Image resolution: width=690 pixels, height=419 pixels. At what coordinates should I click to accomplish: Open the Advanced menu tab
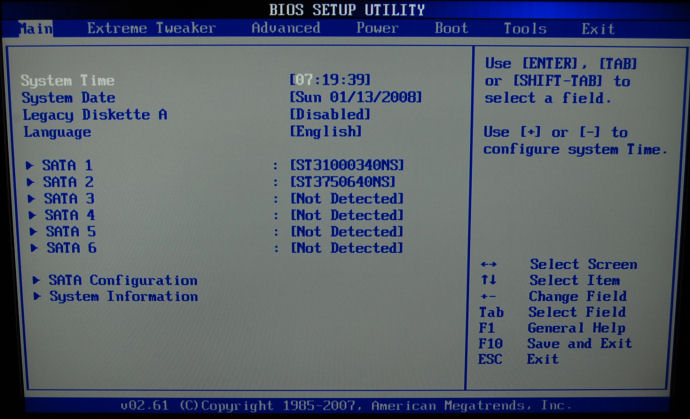pyautogui.click(x=286, y=28)
